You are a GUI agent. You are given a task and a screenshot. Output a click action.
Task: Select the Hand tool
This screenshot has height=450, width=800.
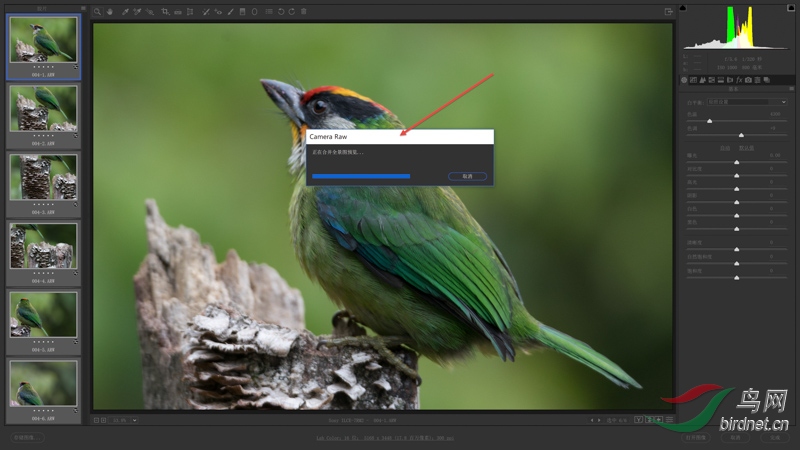point(110,12)
